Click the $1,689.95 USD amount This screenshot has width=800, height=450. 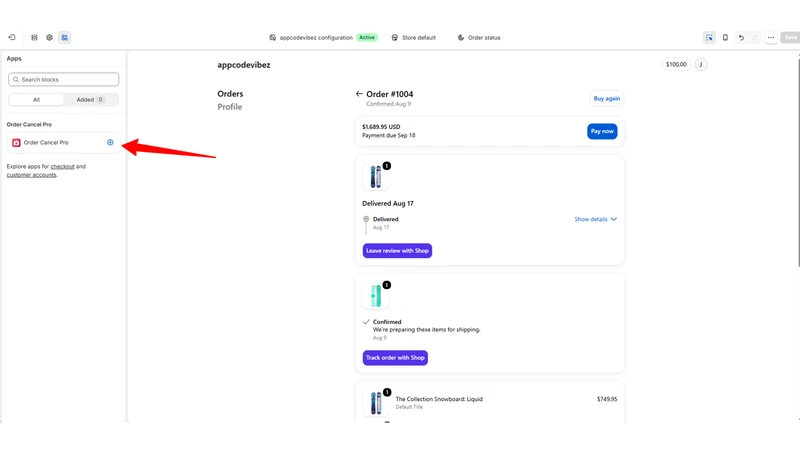381,127
